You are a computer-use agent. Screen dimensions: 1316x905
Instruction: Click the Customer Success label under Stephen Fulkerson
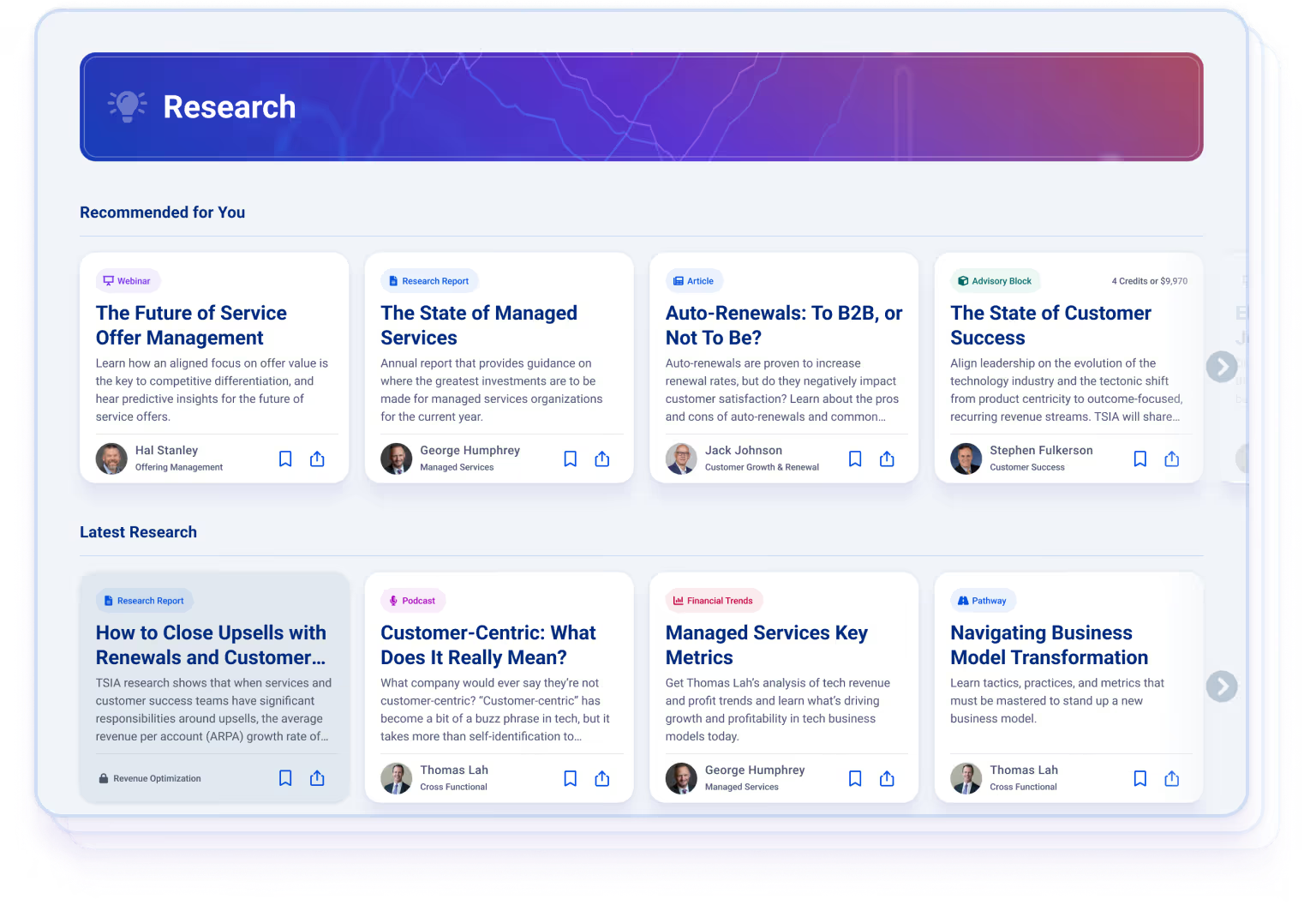[x=1027, y=468]
